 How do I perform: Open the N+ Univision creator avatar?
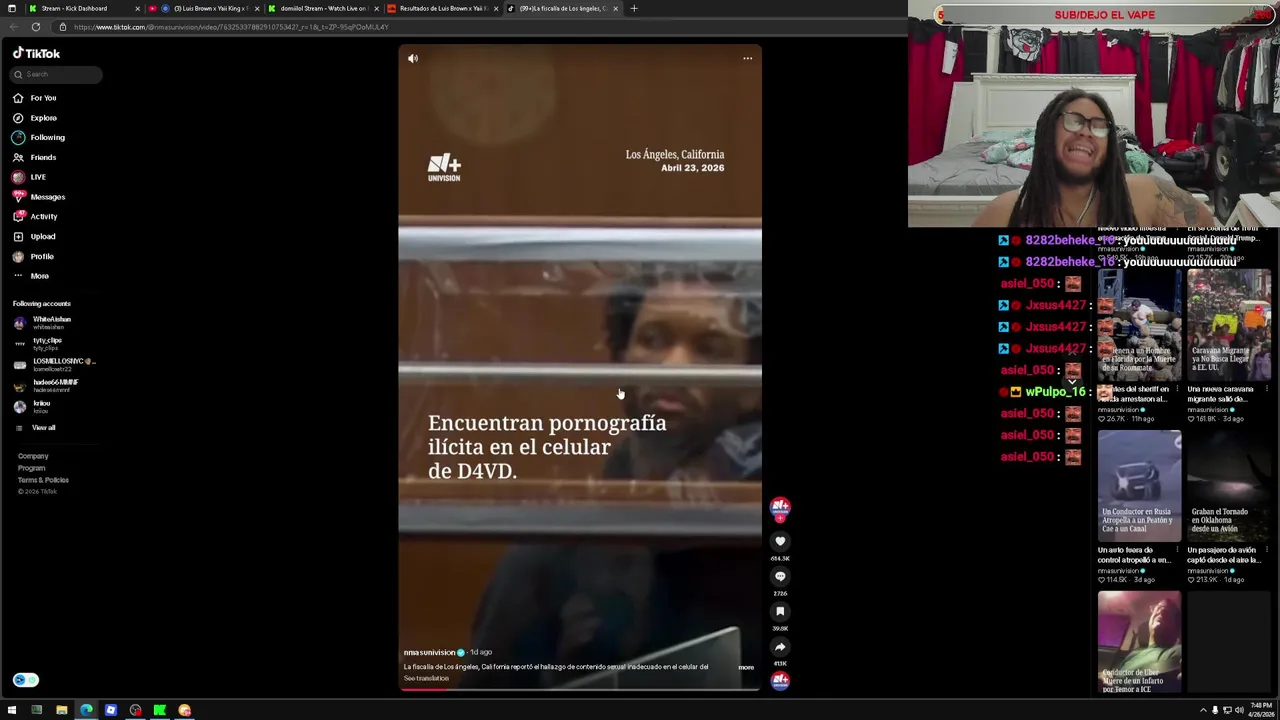(780, 507)
